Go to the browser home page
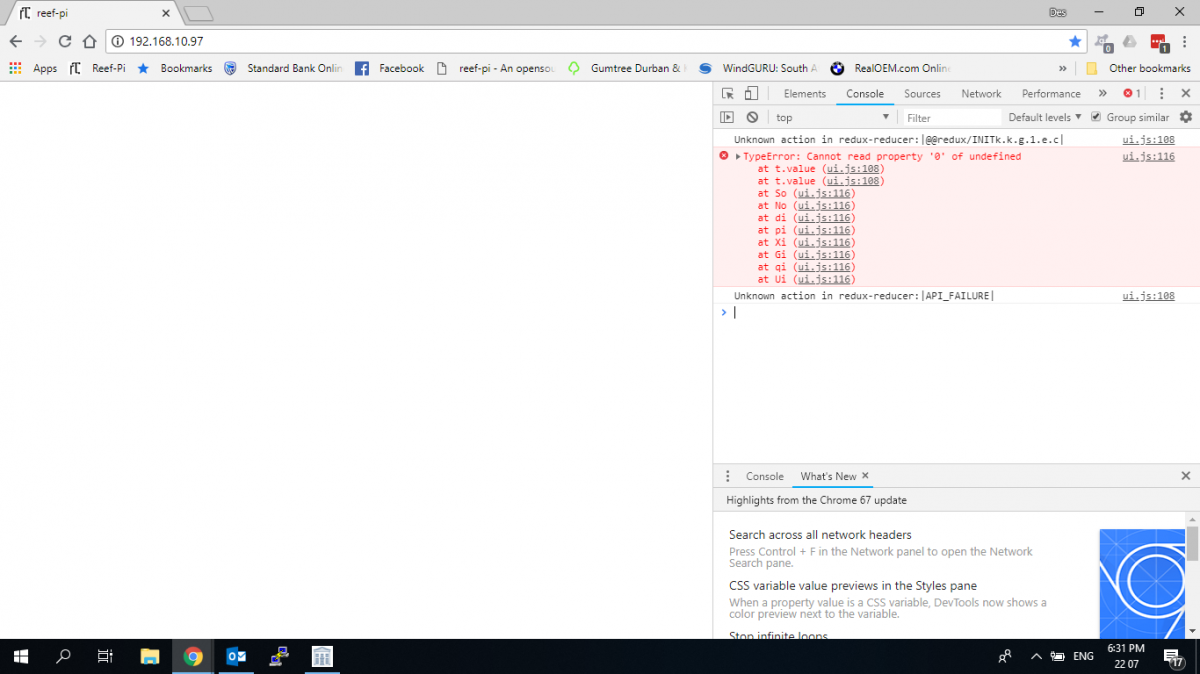 (89, 41)
